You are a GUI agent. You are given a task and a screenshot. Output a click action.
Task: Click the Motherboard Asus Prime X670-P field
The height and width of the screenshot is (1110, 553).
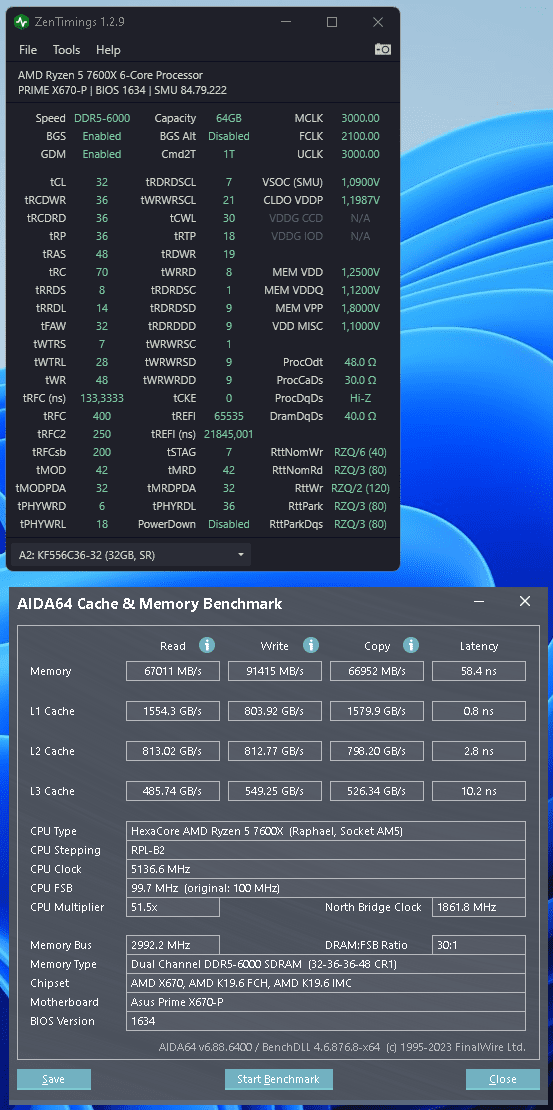(x=326, y=1002)
